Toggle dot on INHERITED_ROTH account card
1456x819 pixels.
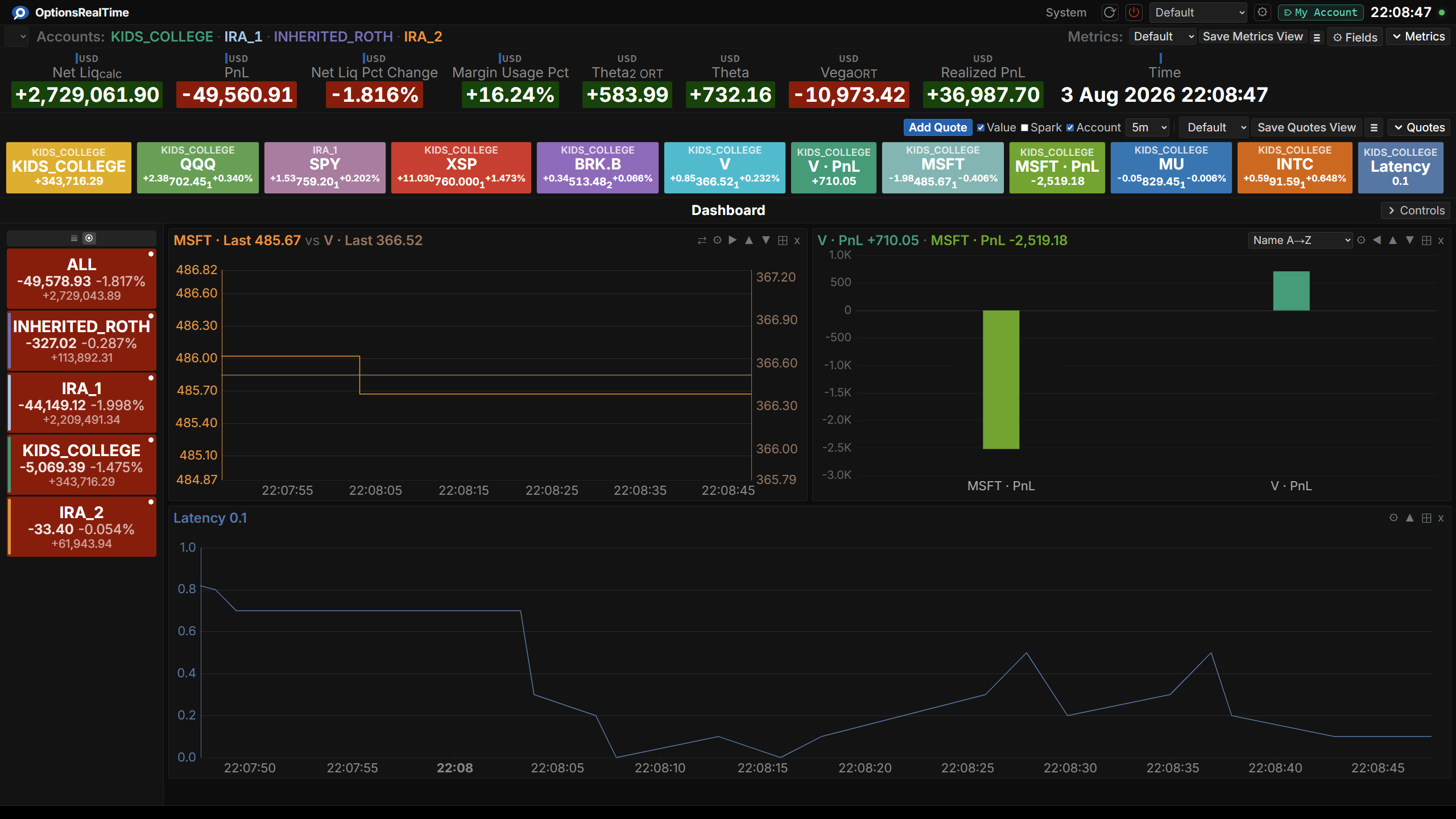click(x=151, y=316)
